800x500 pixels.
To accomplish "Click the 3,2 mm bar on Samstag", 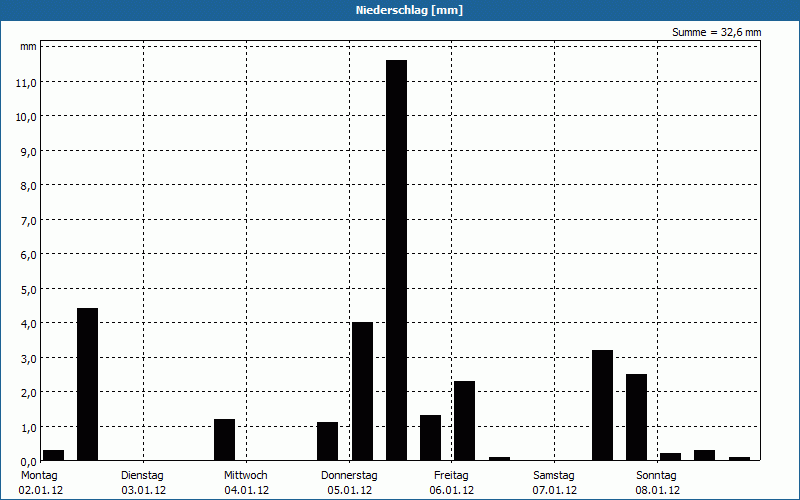I will coord(603,405).
